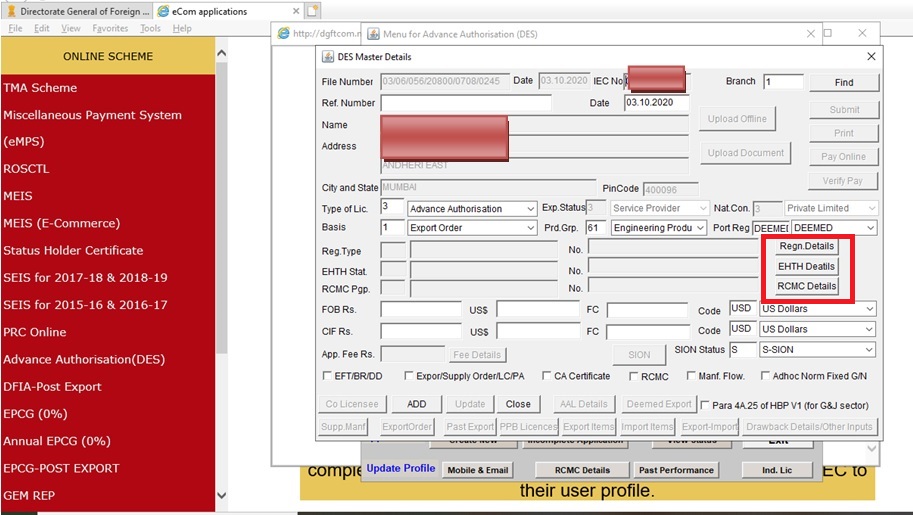The width and height of the screenshot is (913, 515).
Task: Close the DES Master Details dialog
Action: (871, 57)
